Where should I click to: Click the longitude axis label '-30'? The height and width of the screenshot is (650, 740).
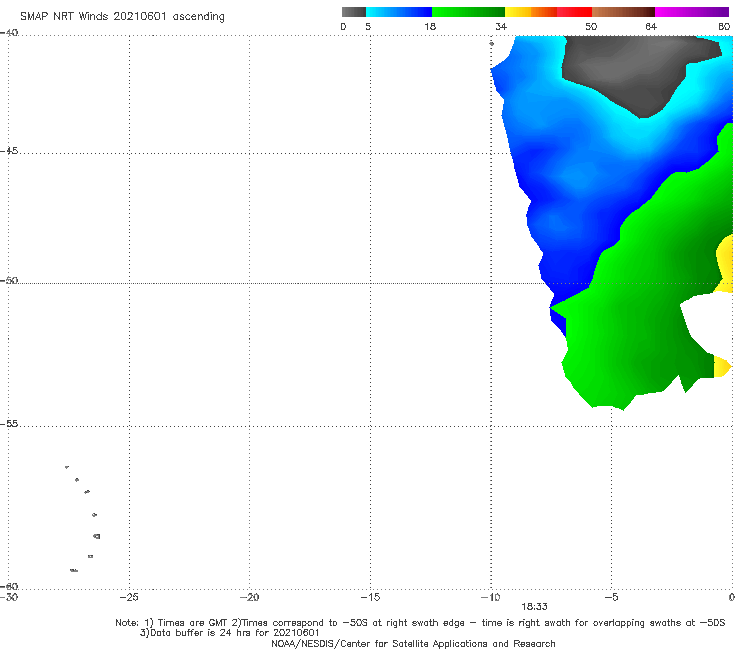tap(9, 598)
